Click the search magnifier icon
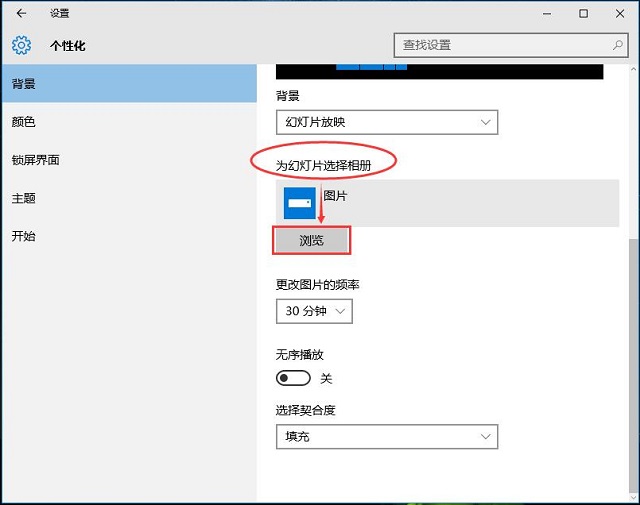This screenshot has height=505, width=640. click(618, 46)
